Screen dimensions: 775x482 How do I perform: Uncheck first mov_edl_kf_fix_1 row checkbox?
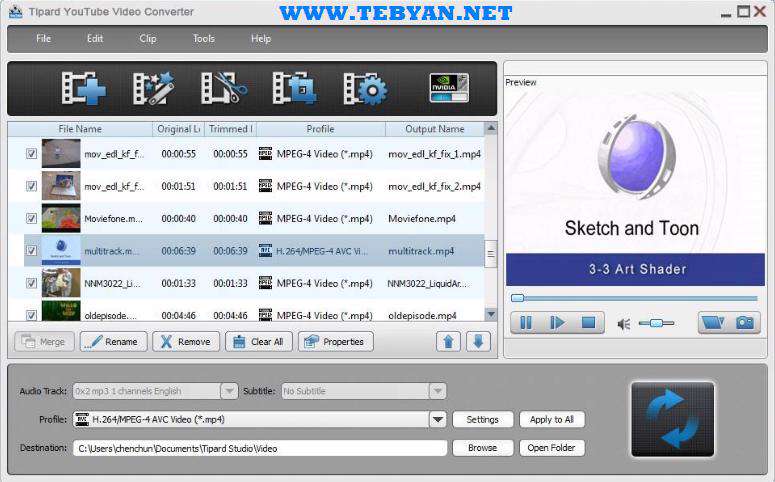pyautogui.click(x=31, y=153)
